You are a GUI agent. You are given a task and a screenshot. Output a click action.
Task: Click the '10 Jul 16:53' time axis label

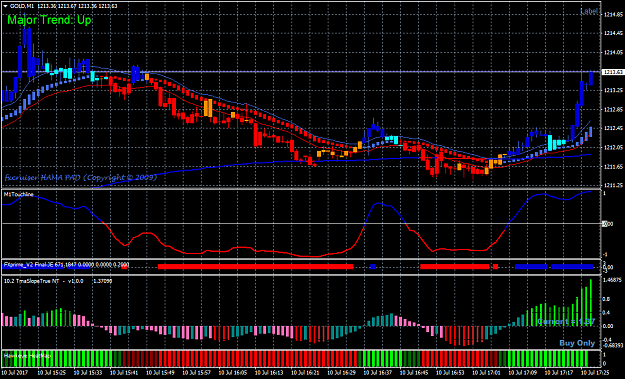coord(450,373)
